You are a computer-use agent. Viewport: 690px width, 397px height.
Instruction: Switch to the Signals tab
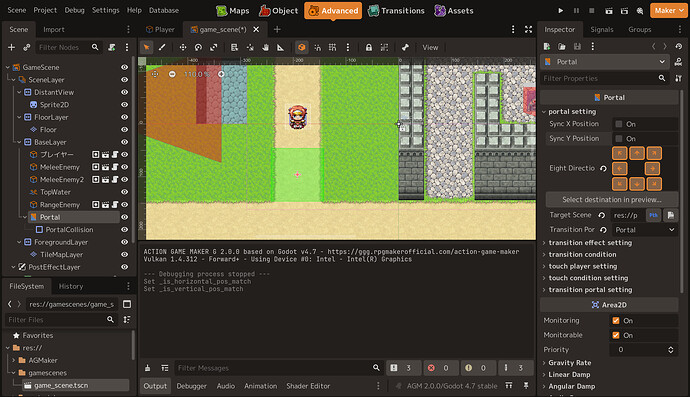(602, 29)
